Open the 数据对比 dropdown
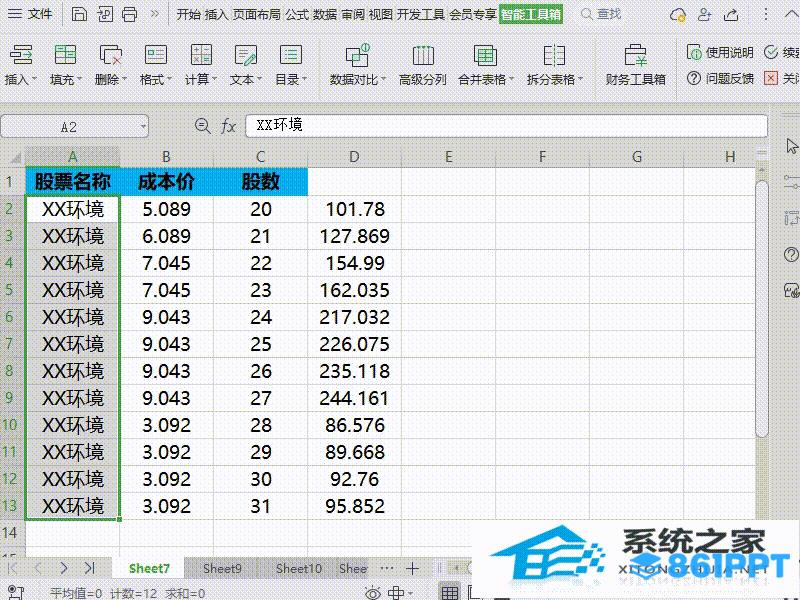Viewport: 800px width, 600px height. coord(357,65)
